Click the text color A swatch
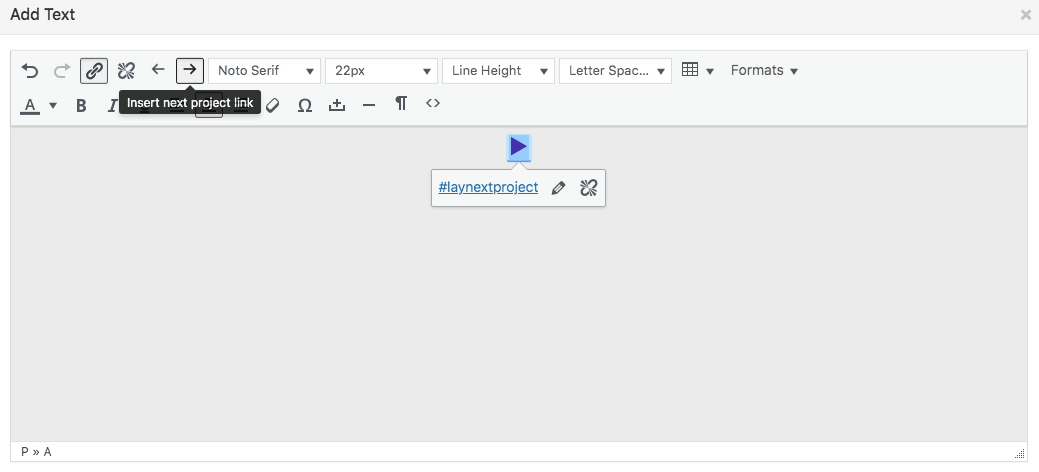The image size is (1039, 472). pos(30,105)
